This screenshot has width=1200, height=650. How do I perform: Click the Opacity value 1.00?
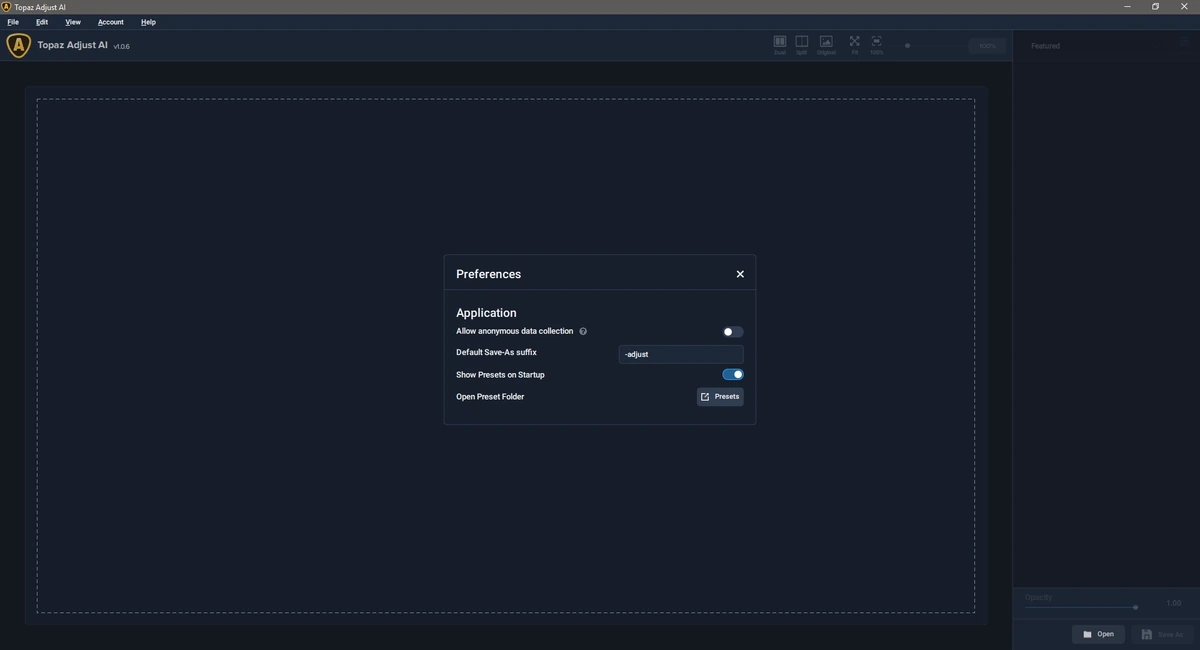point(1174,603)
